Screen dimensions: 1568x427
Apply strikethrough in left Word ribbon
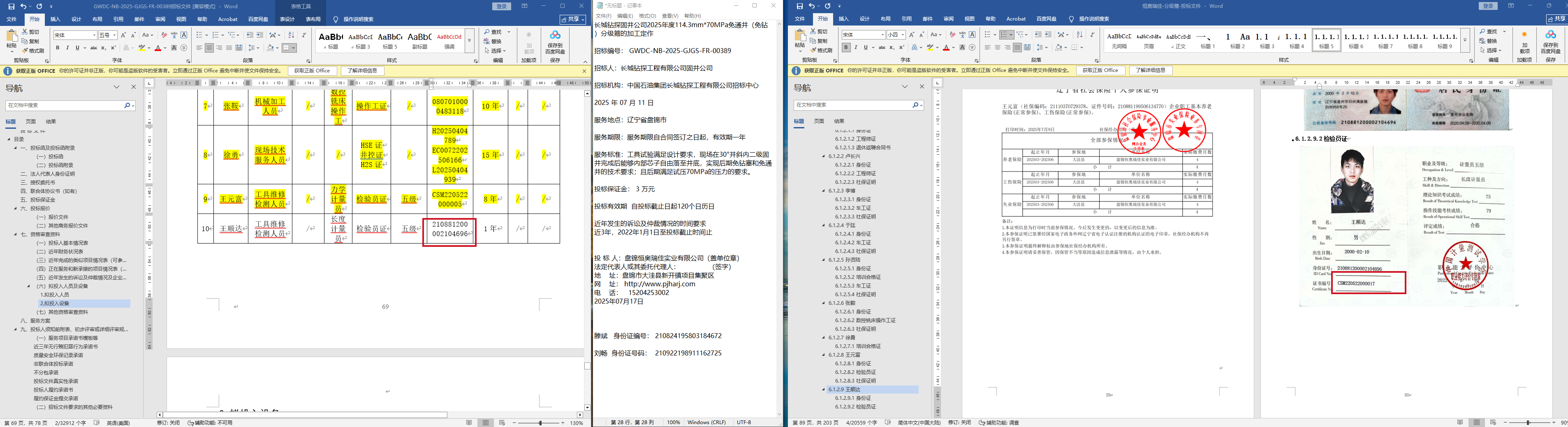[x=94, y=47]
